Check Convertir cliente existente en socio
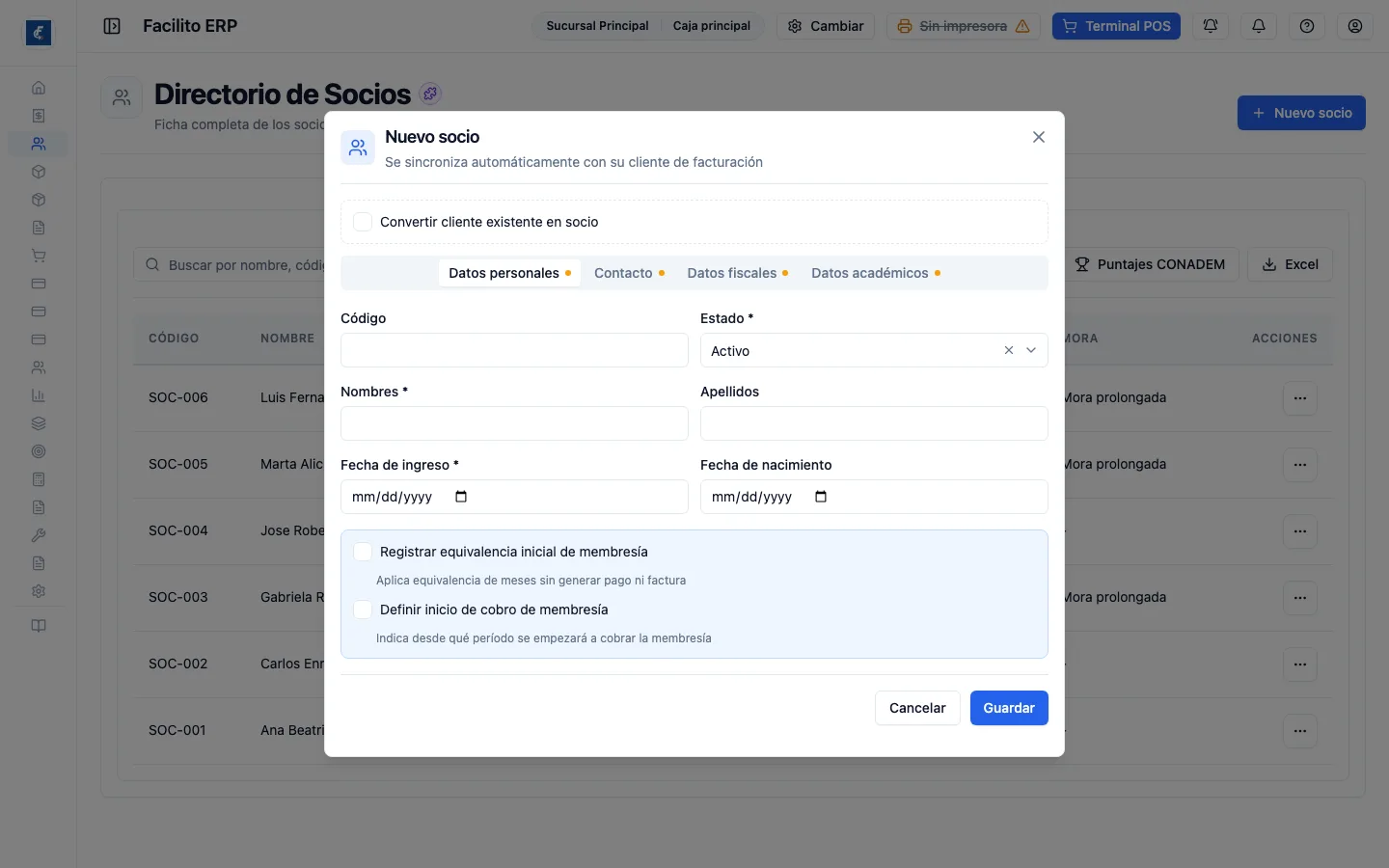The image size is (1389, 868). point(363,222)
